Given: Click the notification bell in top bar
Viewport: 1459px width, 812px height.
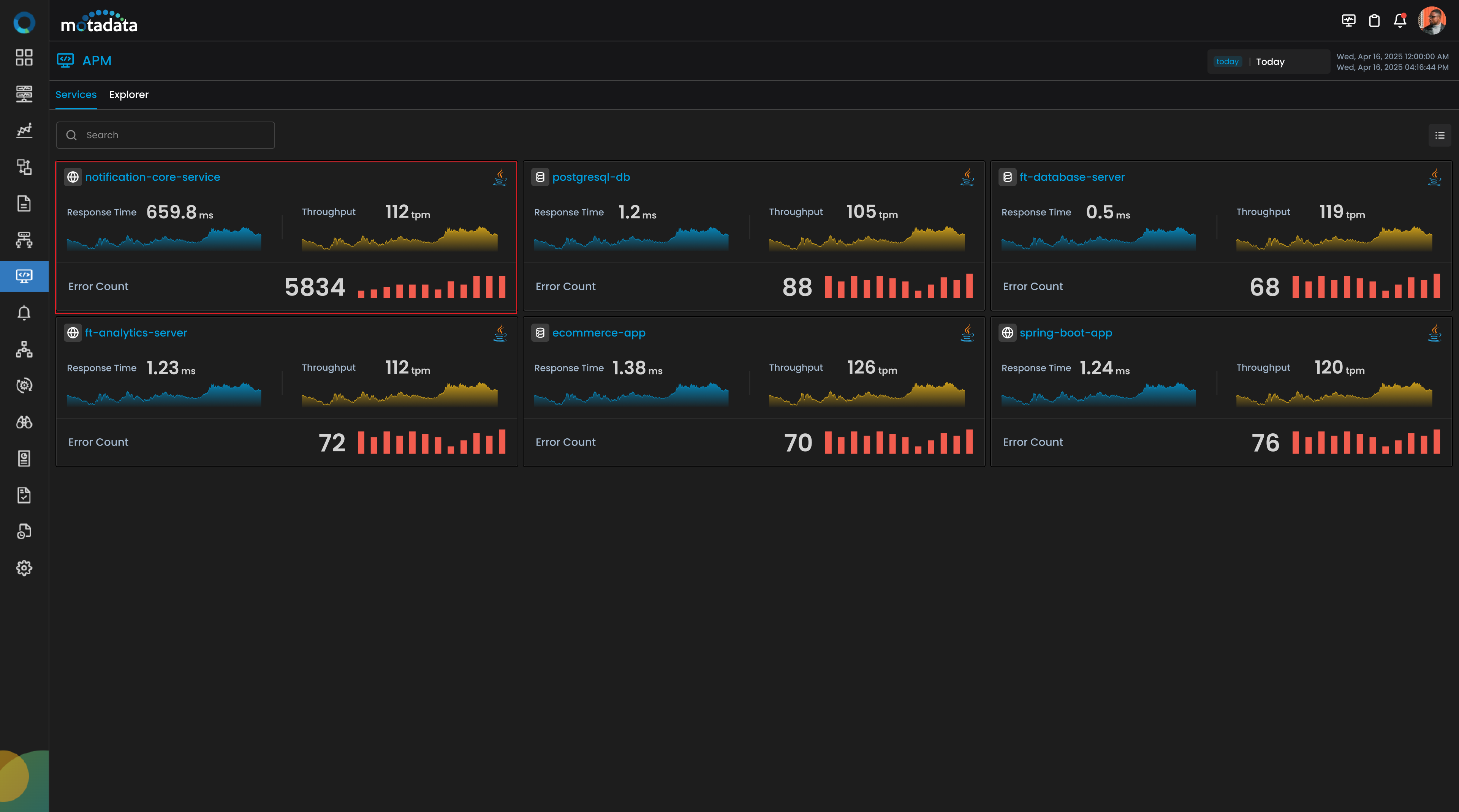Looking at the screenshot, I should pyautogui.click(x=1399, y=21).
